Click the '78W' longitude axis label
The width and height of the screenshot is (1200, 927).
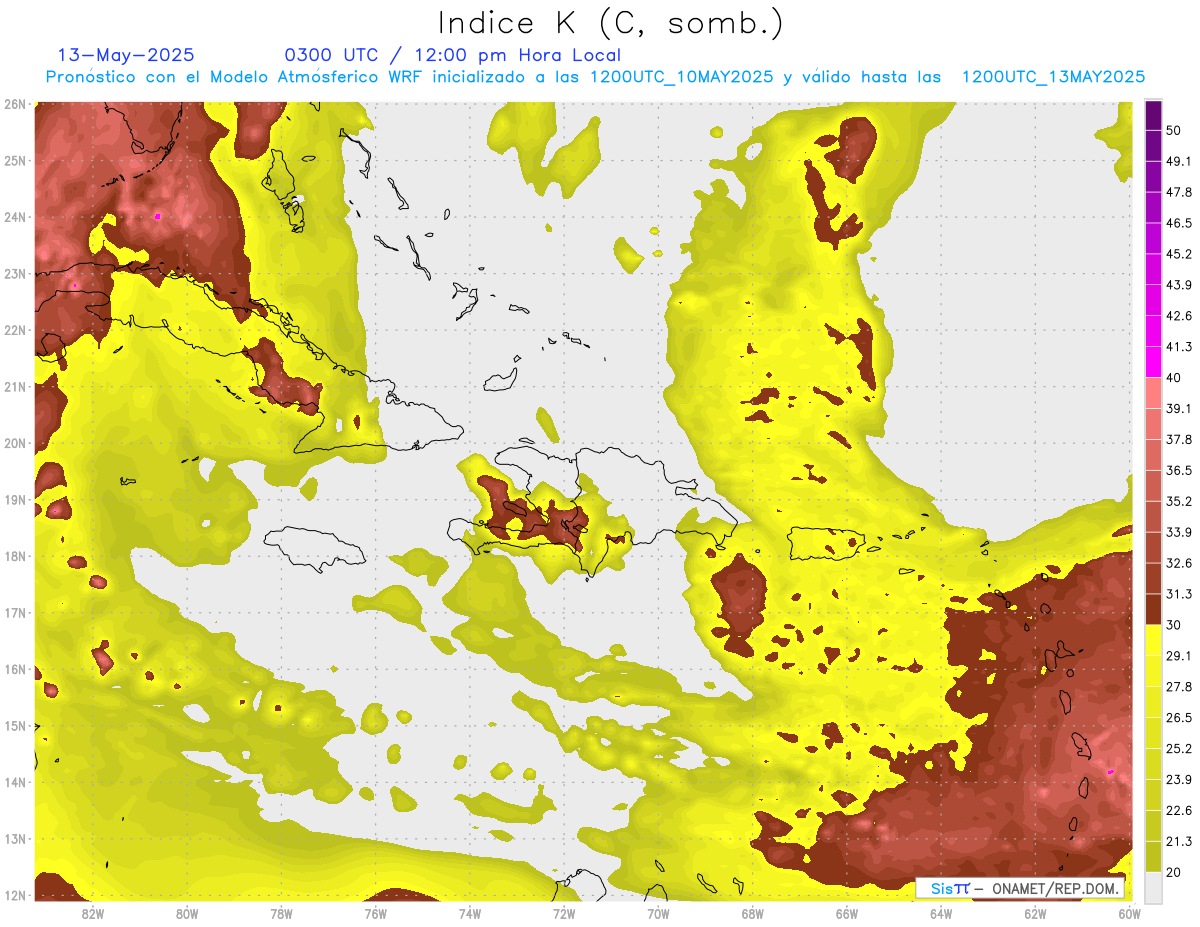click(x=281, y=914)
